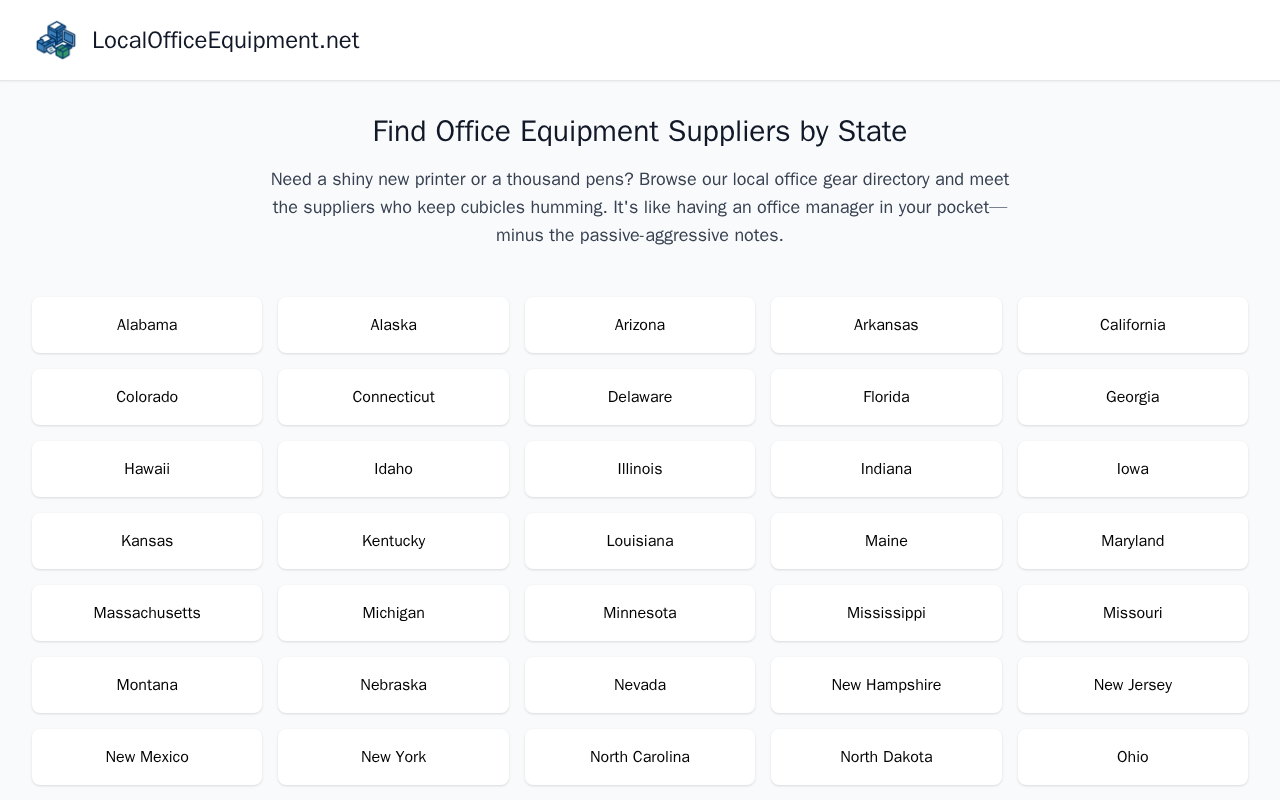Select the Kentucky state card
Viewport: 1280px width, 800px height.
[393, 541]
